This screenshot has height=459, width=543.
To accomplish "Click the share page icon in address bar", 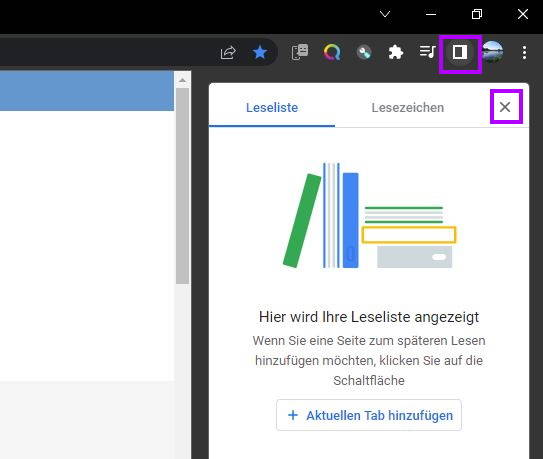I will 228,53.
